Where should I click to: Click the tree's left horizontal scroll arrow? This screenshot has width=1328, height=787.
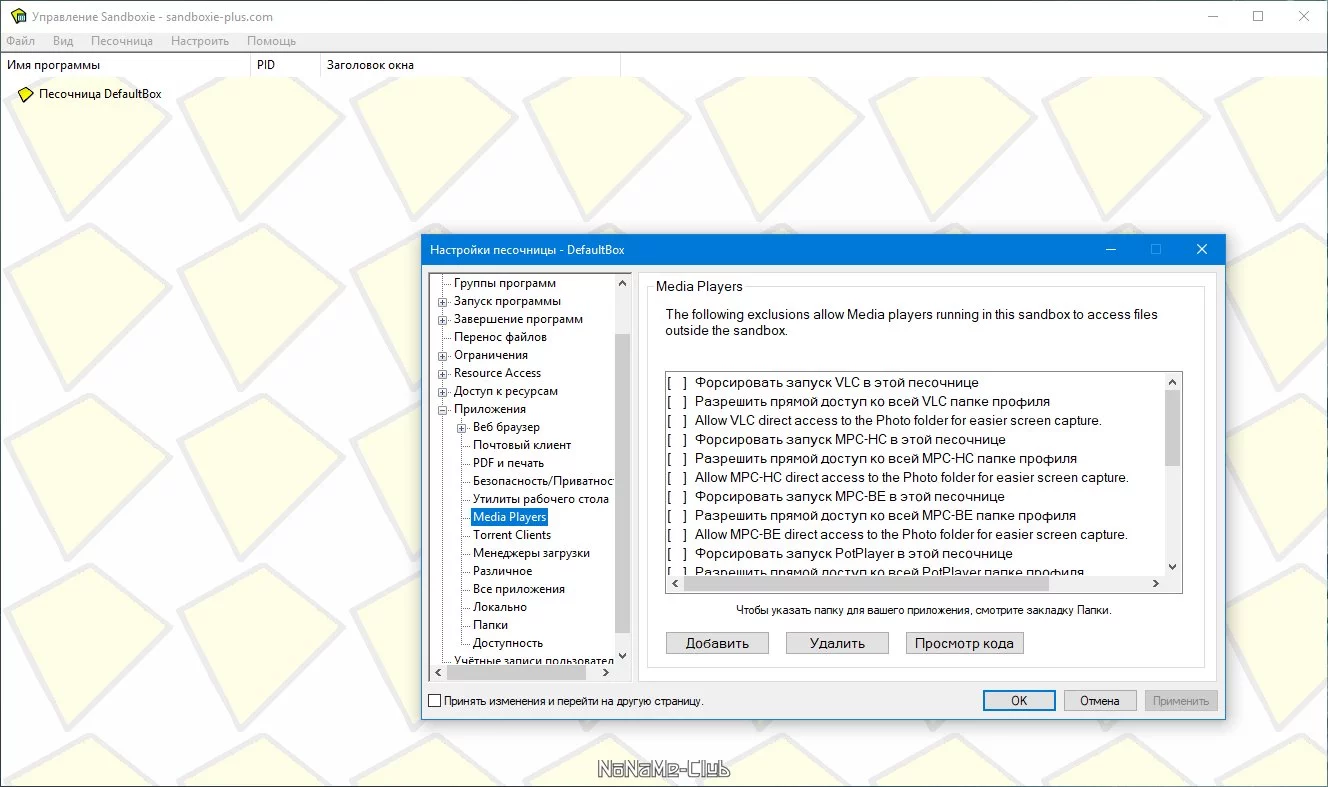click(438, 673)
